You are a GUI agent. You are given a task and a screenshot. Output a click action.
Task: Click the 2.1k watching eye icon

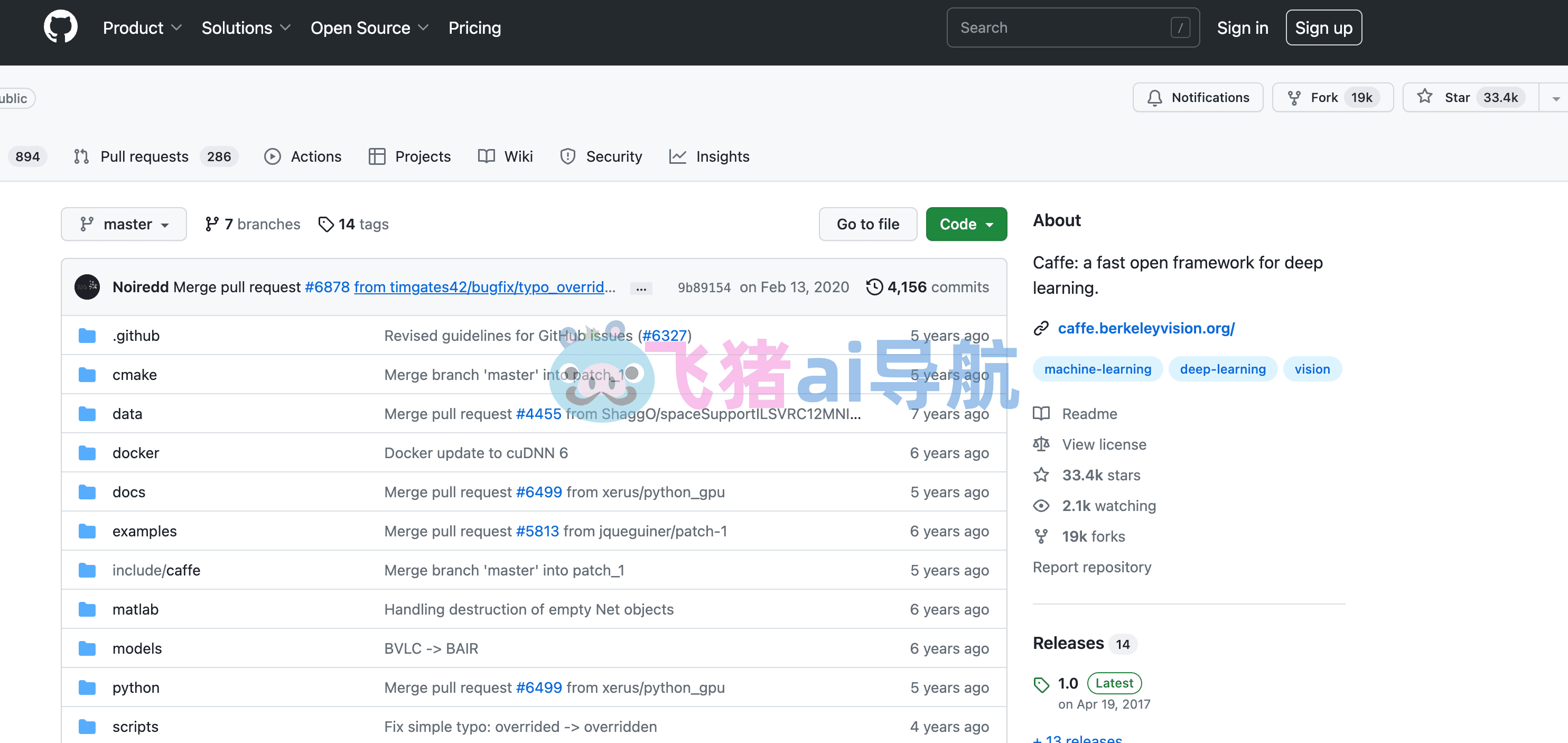click(1041, 506)
